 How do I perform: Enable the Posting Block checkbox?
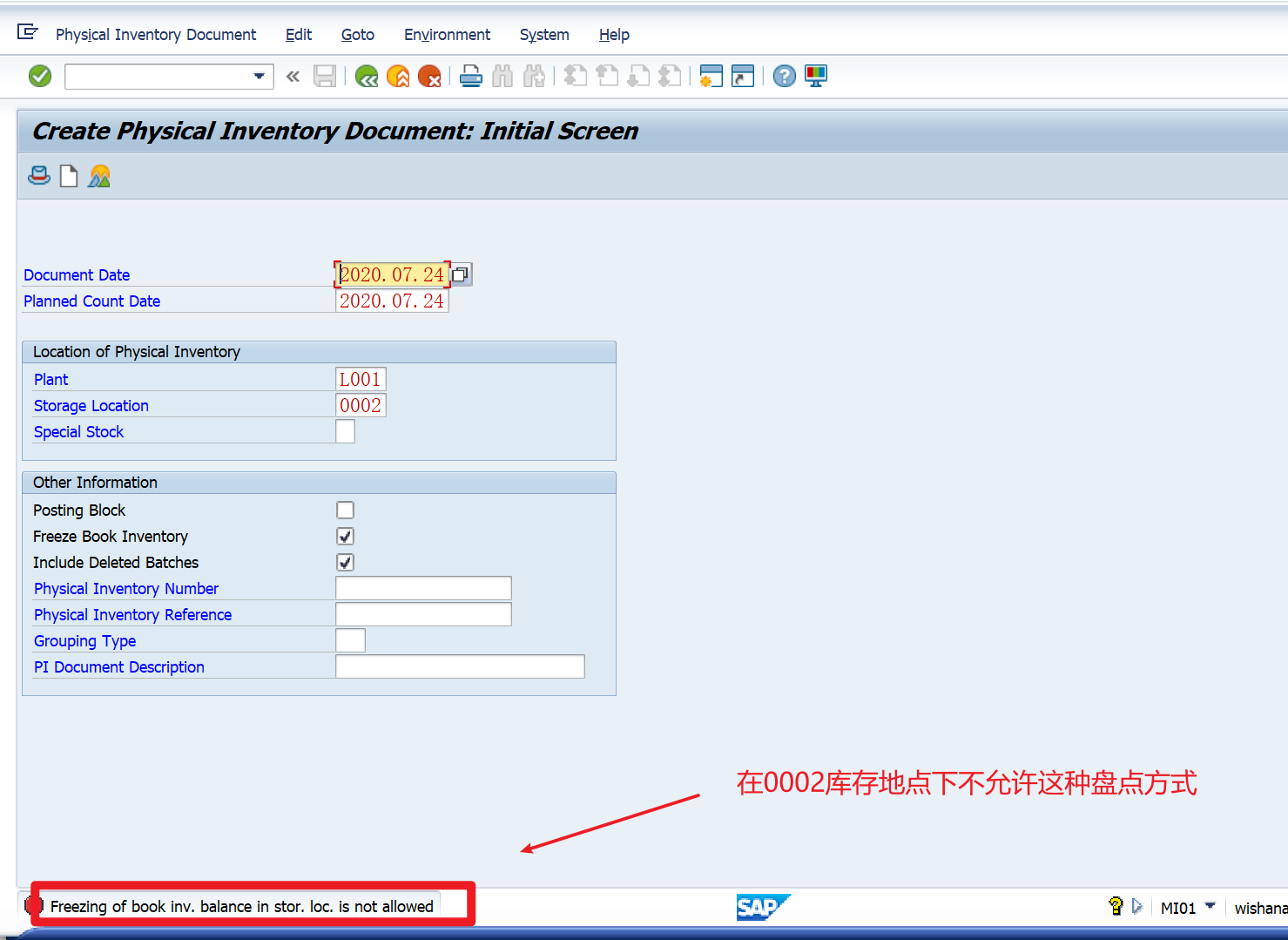pyautogui.click(x=345, y=510)
